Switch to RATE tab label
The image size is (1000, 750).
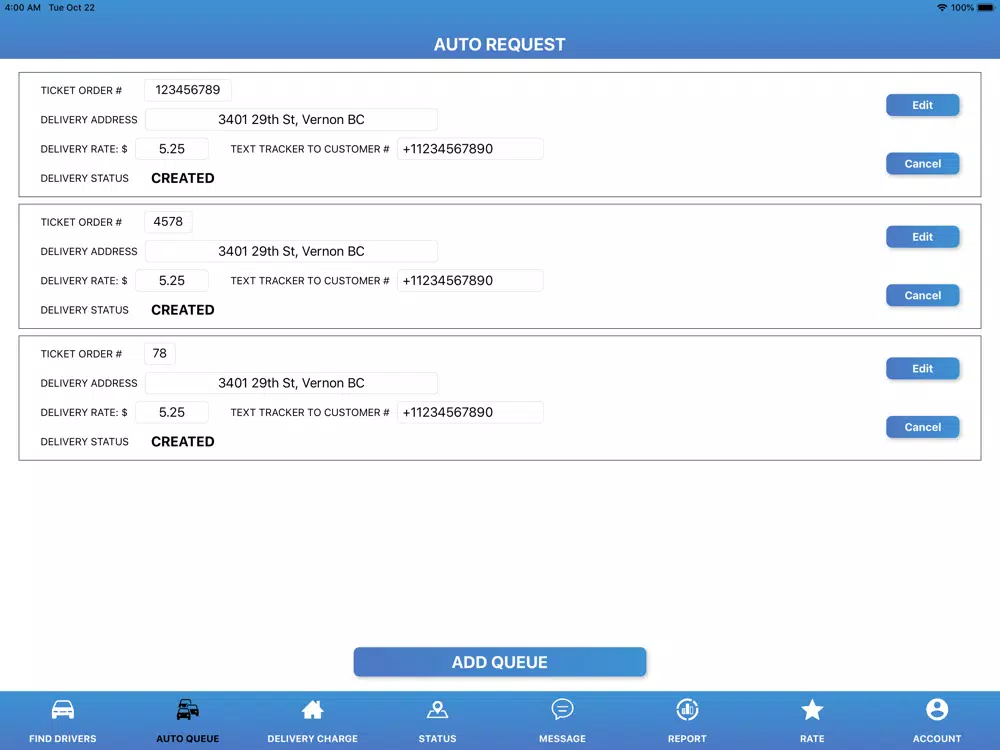pyautogui.click(x=812, y=739)
